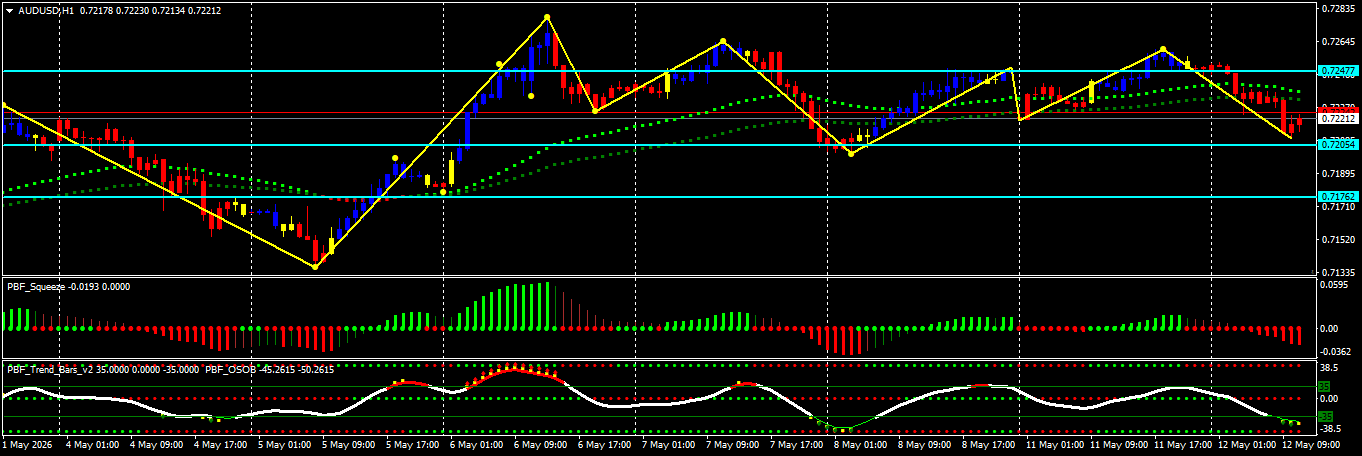Select the cyan 0.72477 price level tag

click(1338, 71)
